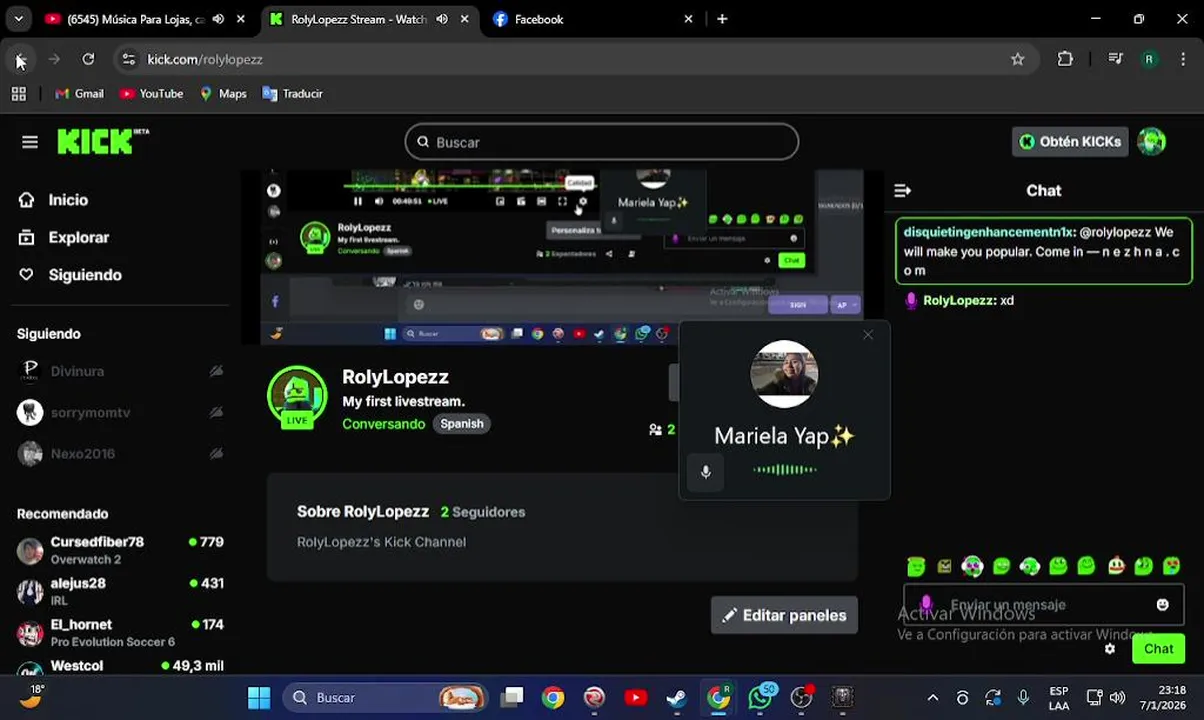Click Mariela Yap profile picture
This screenshot has width=1204, height=720.
(x=784, y=374)
